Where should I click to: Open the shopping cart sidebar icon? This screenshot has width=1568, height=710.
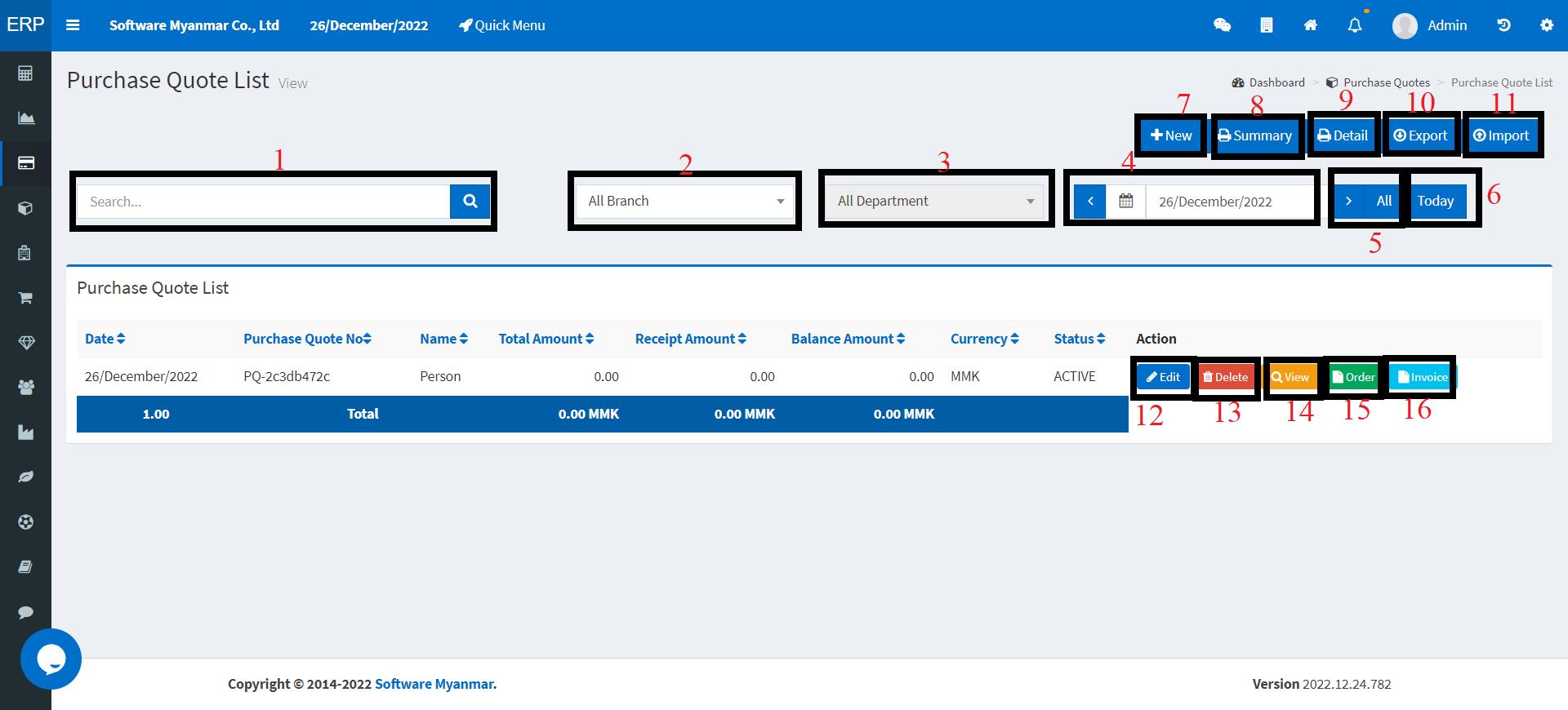(x=25, y=298)
